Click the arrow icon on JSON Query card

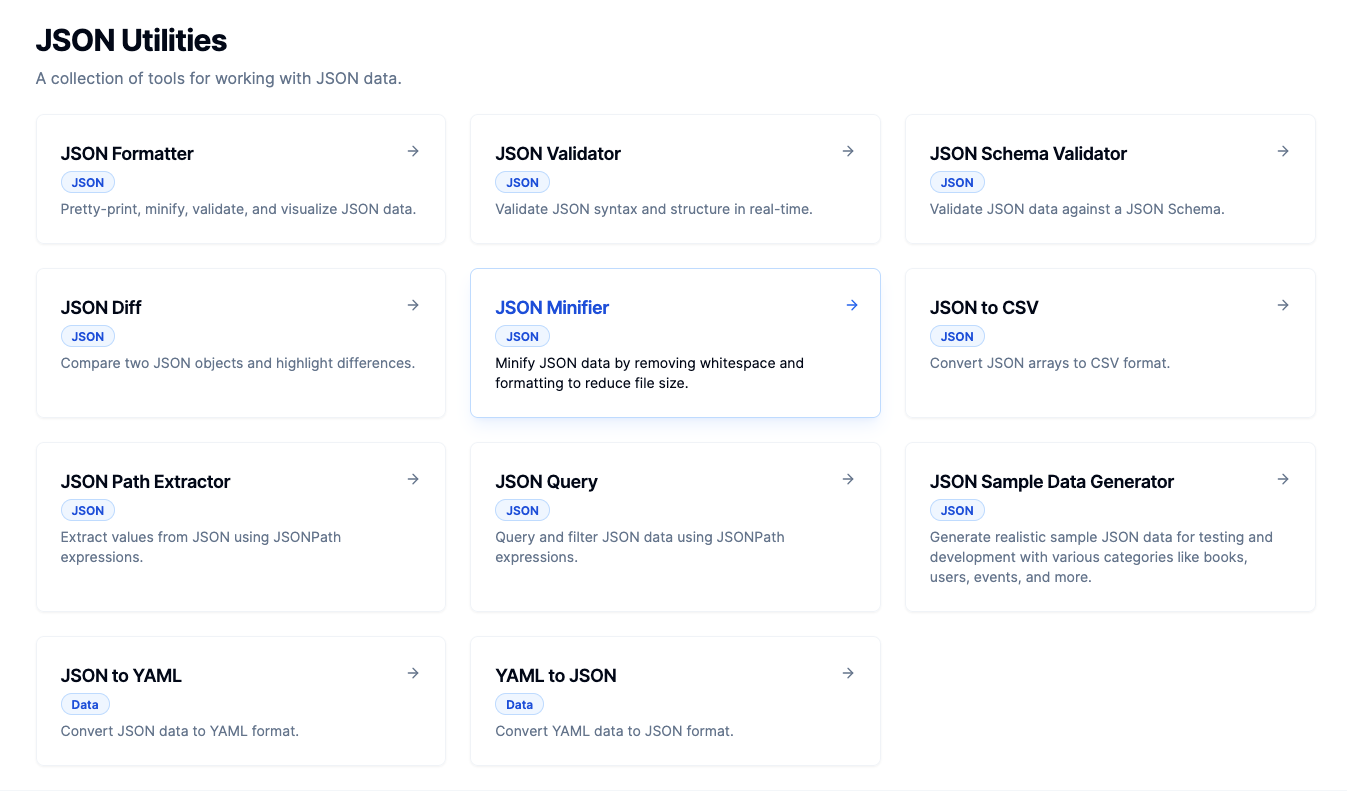pos(848,479)
